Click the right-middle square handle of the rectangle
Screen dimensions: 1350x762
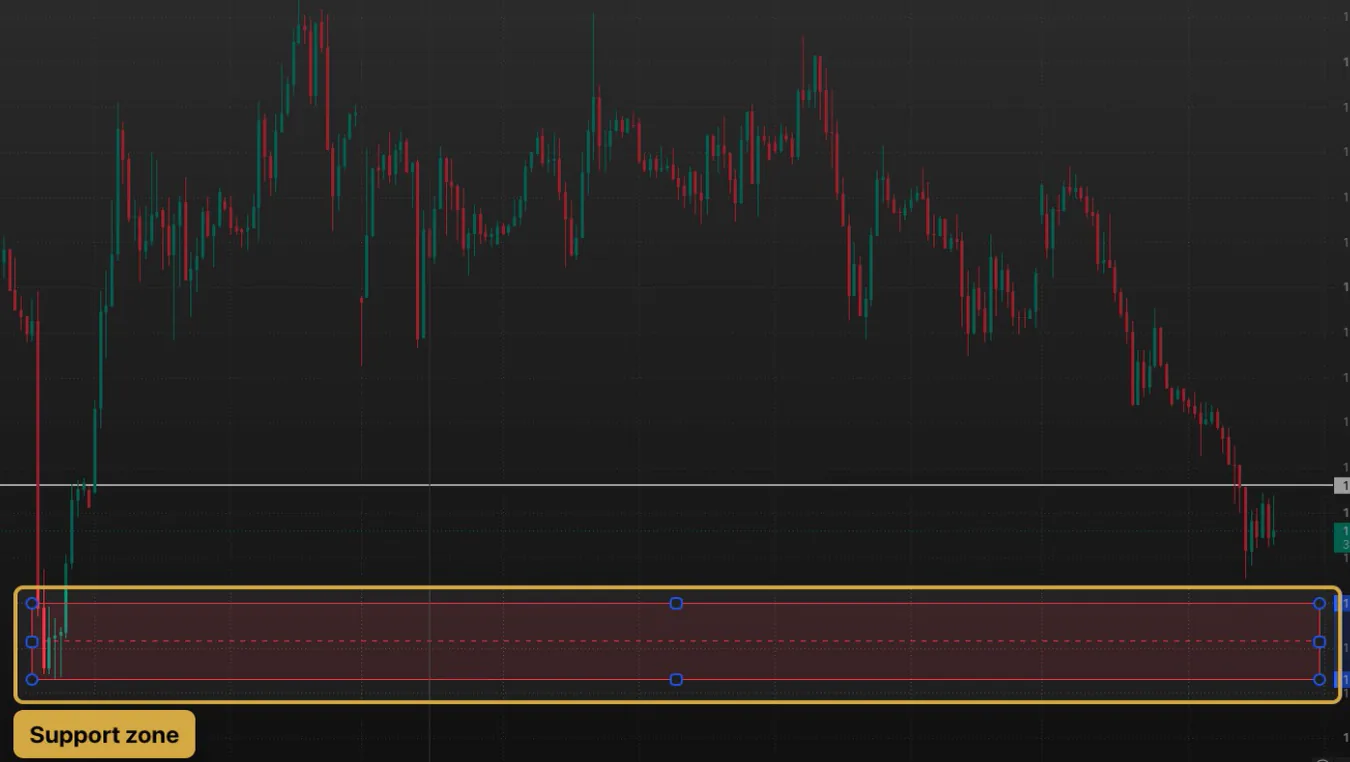(1319, 641)
